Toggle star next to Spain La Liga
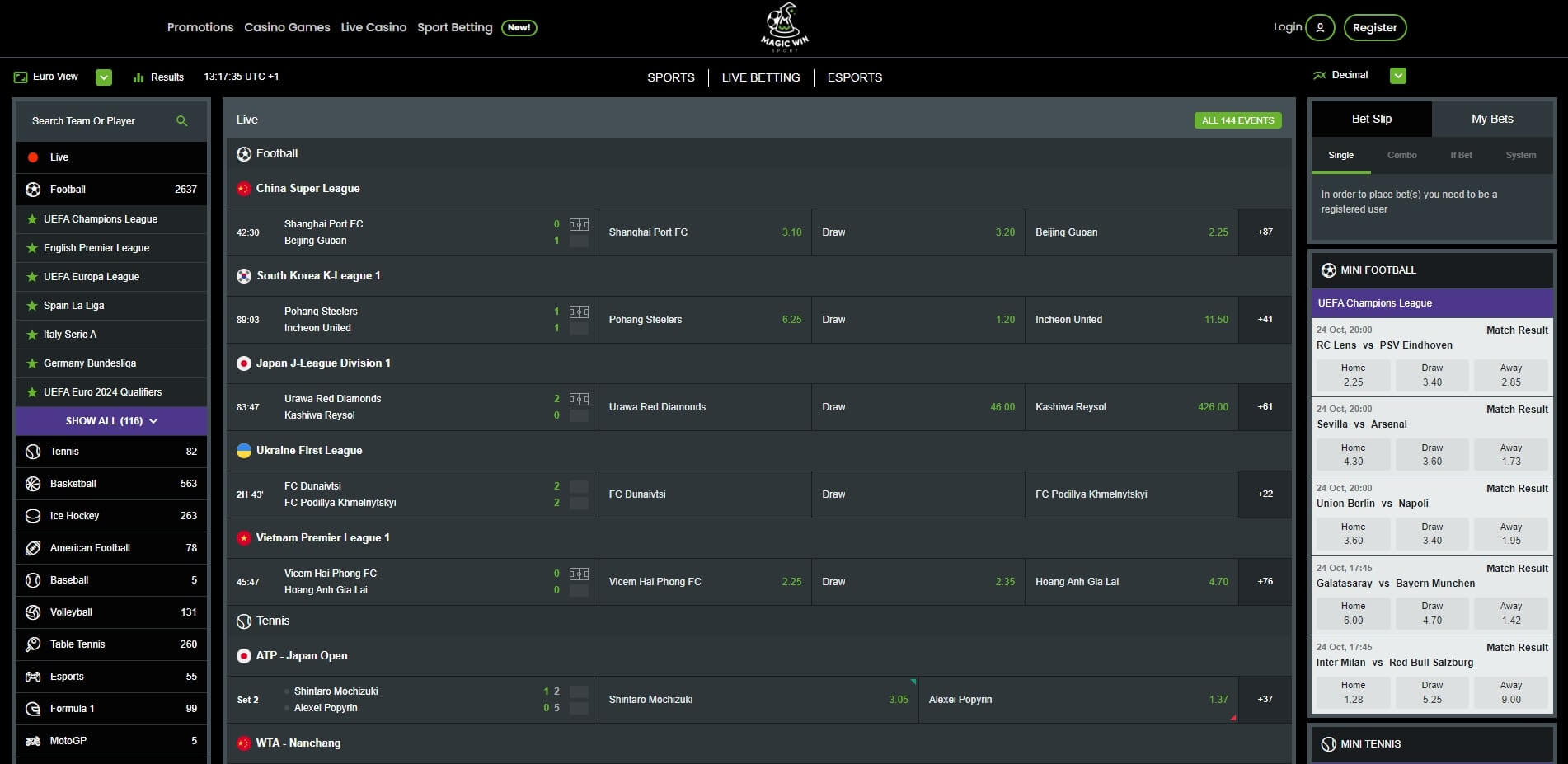1568x764 pixels. coord(32,306)
